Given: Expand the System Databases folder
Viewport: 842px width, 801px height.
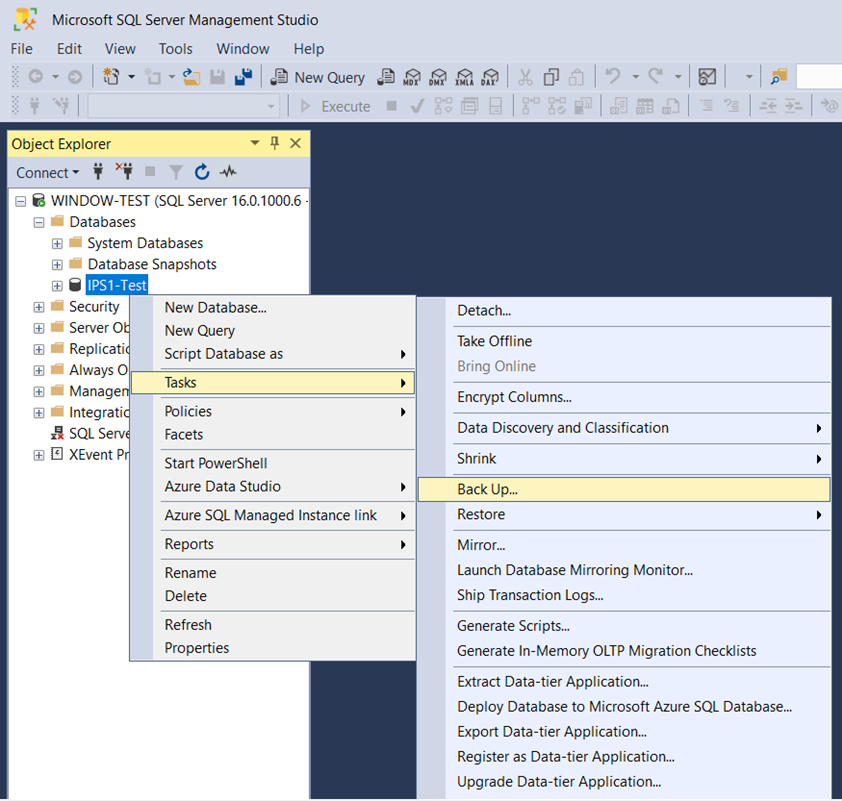Looking at the screenshot, I should pos(57,244).
